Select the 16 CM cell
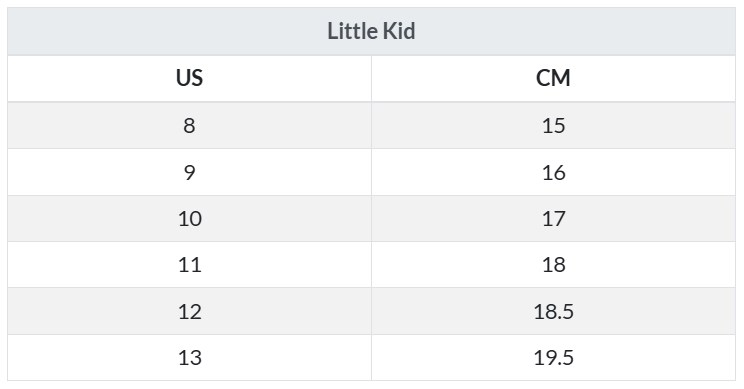744x389 pixels. pyautogui.click(x=553, y=172)
